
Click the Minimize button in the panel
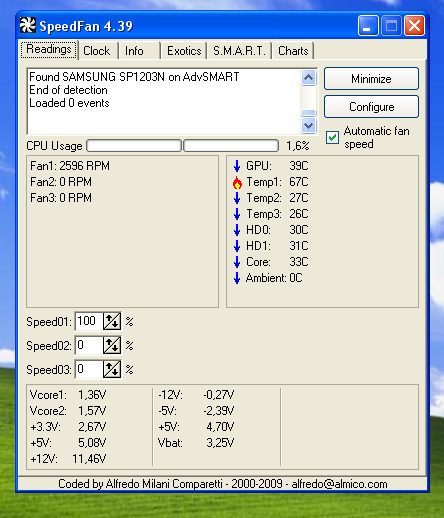pyautogui.click(x=371, y=79)
